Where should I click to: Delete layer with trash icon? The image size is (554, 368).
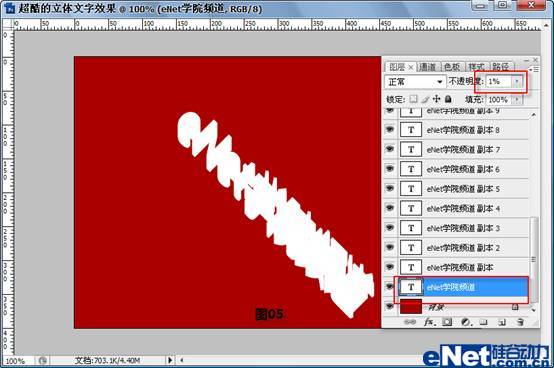520,322
